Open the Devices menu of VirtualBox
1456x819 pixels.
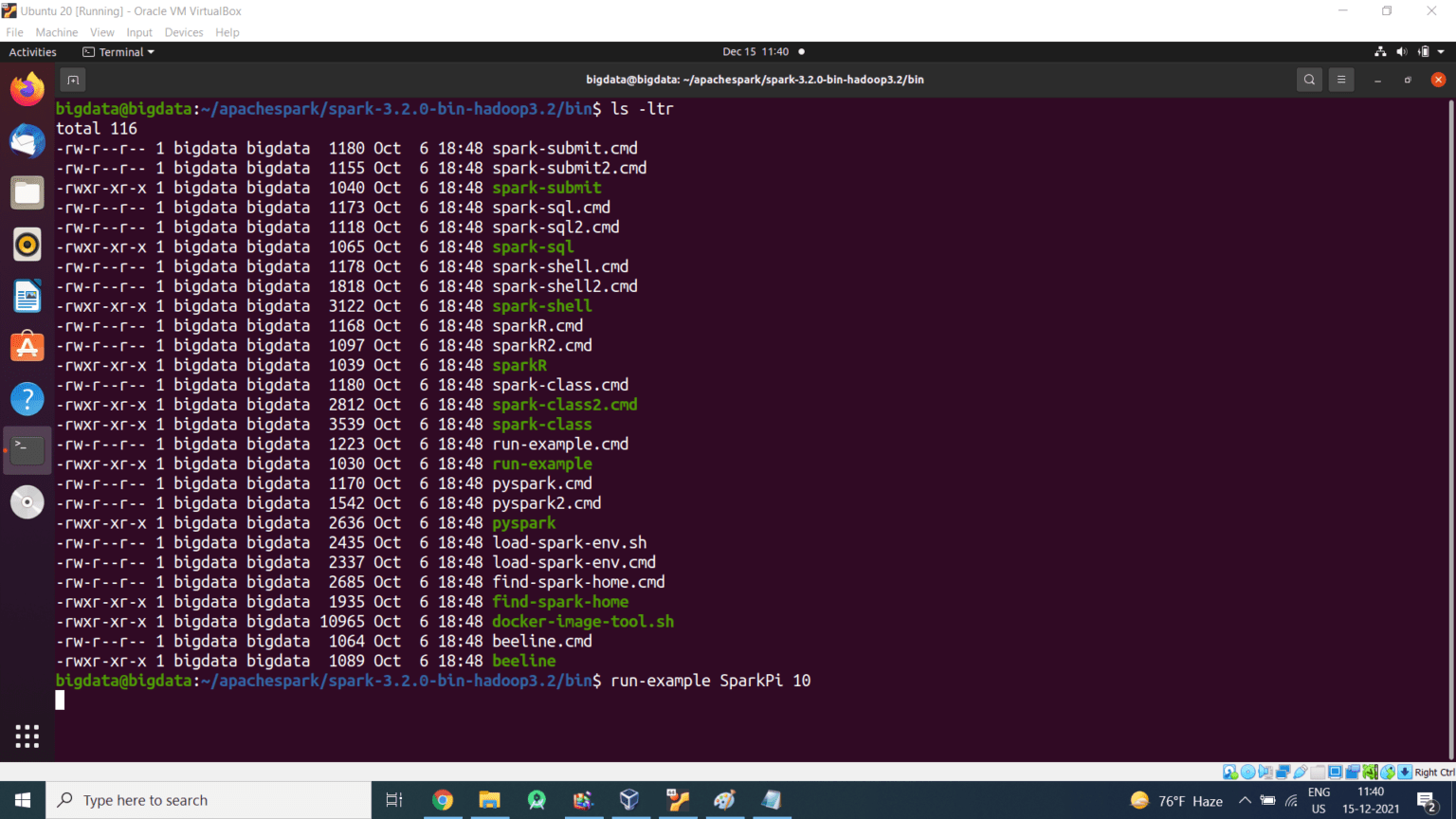[183, 31]
